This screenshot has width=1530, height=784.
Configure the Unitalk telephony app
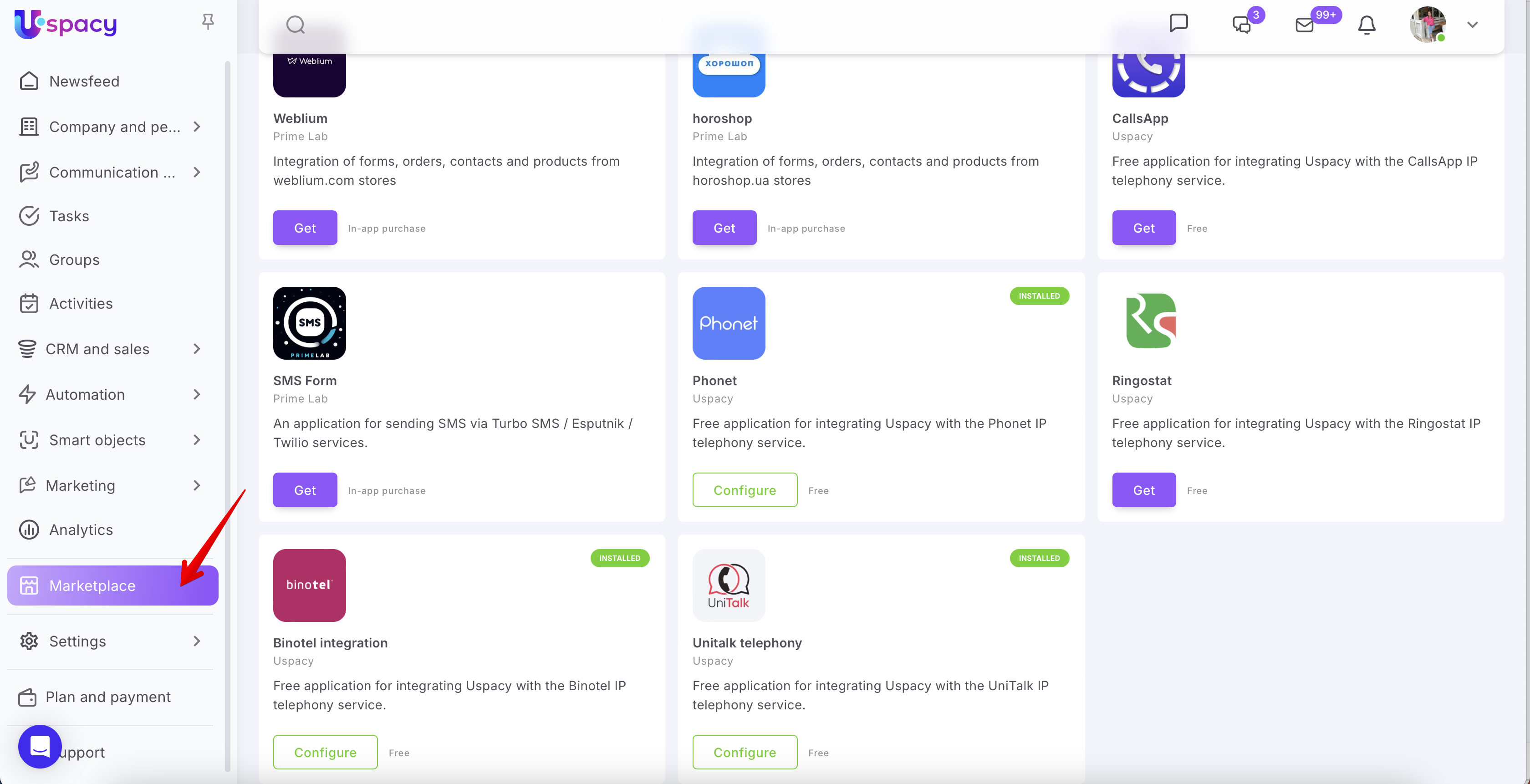[744, 752]
